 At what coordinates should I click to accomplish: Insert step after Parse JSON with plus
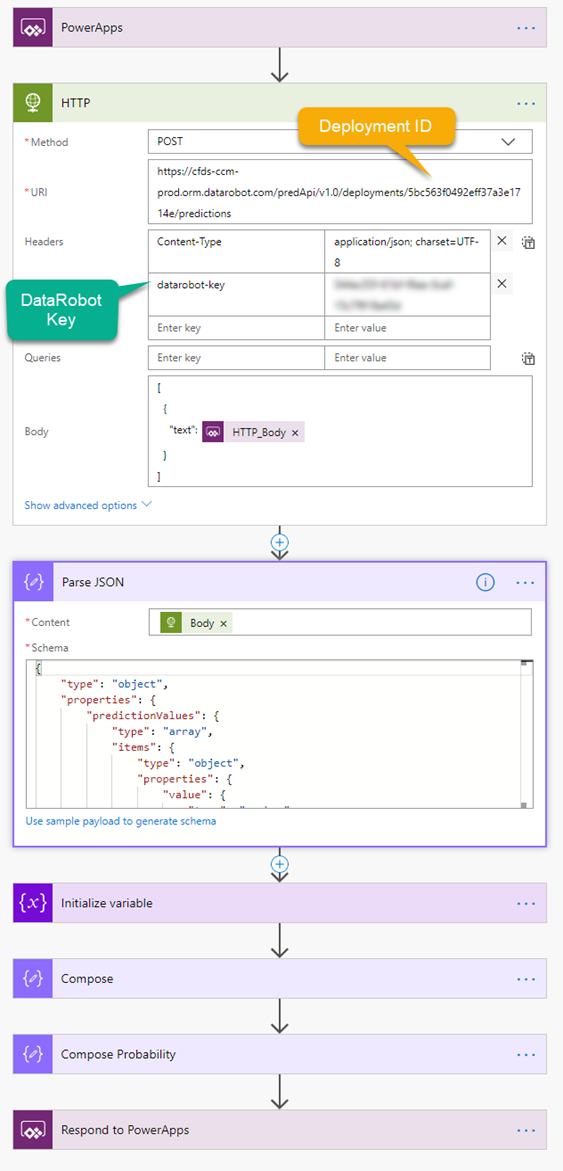tap(280, 864)
